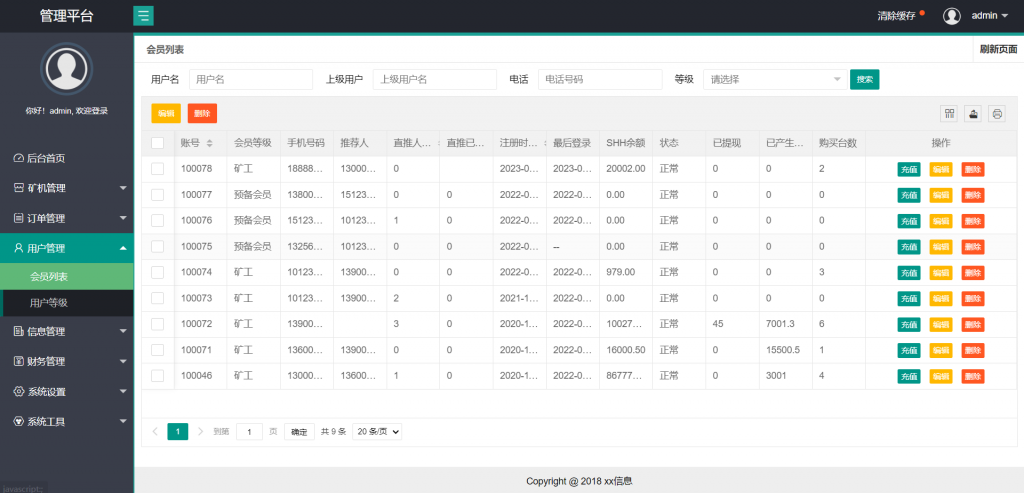Image resolution: width=1024 pixels, height=493 pixels.
Task: Focus the 上级用户 input field
Action: point(435,80)
